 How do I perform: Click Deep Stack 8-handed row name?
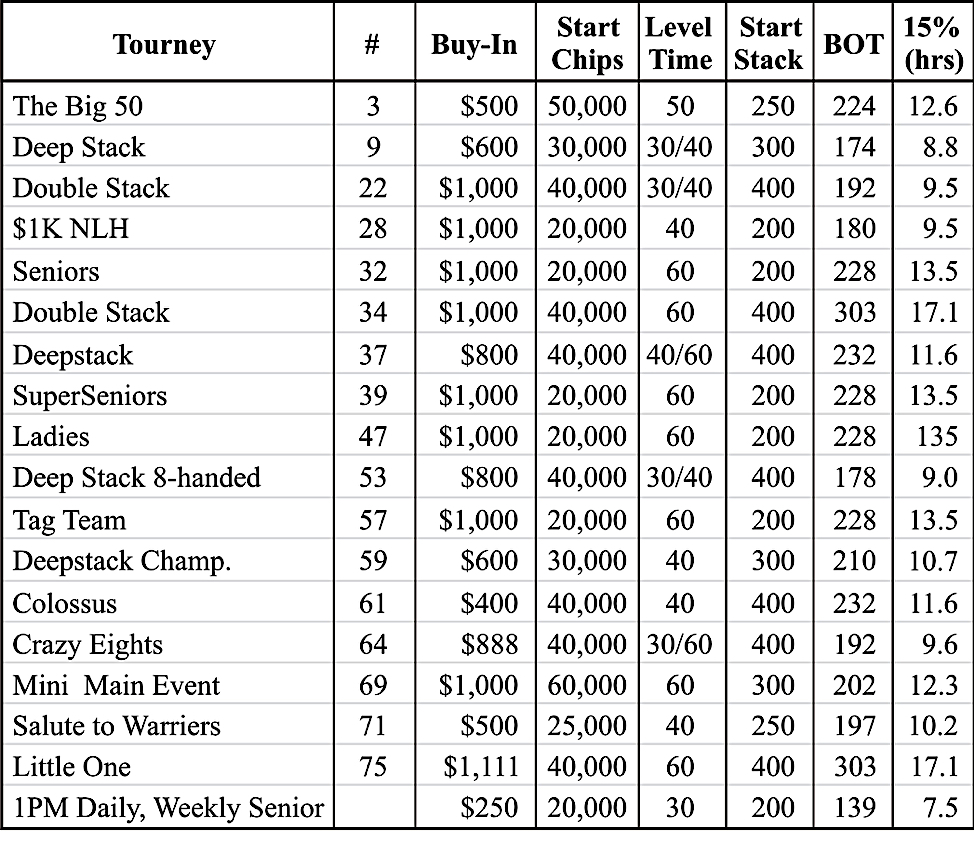tap(136, 478)
